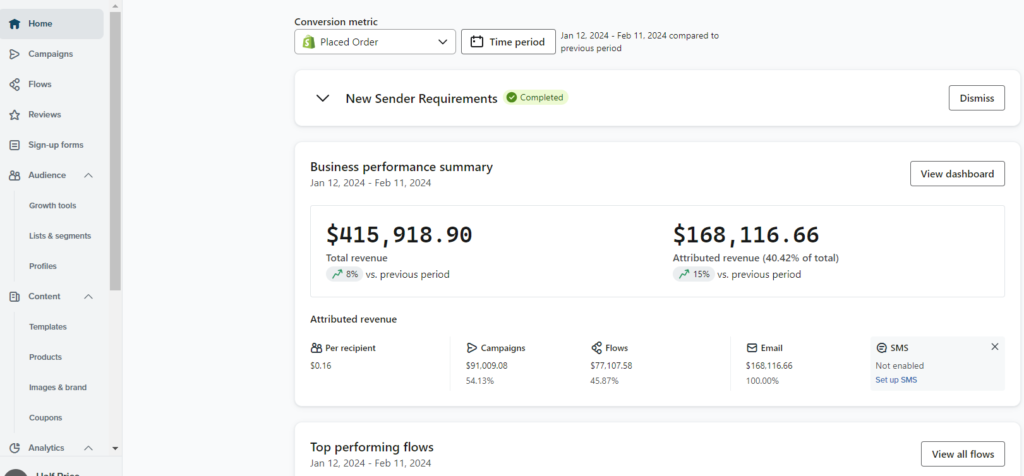The width and height of the screenshot is (1024, 476).
Task: Open the Home icon in sidebar
Action: [14, 24]
